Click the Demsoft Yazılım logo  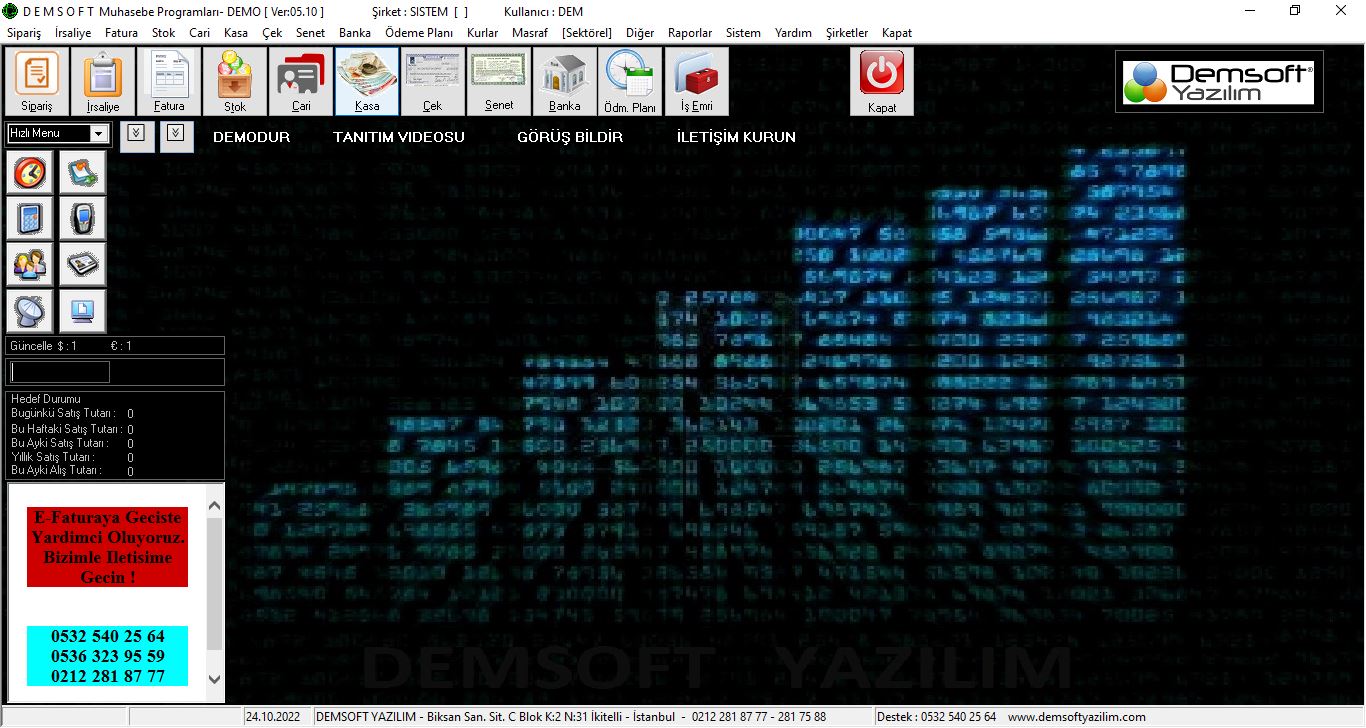click(x=1218, y=82)
